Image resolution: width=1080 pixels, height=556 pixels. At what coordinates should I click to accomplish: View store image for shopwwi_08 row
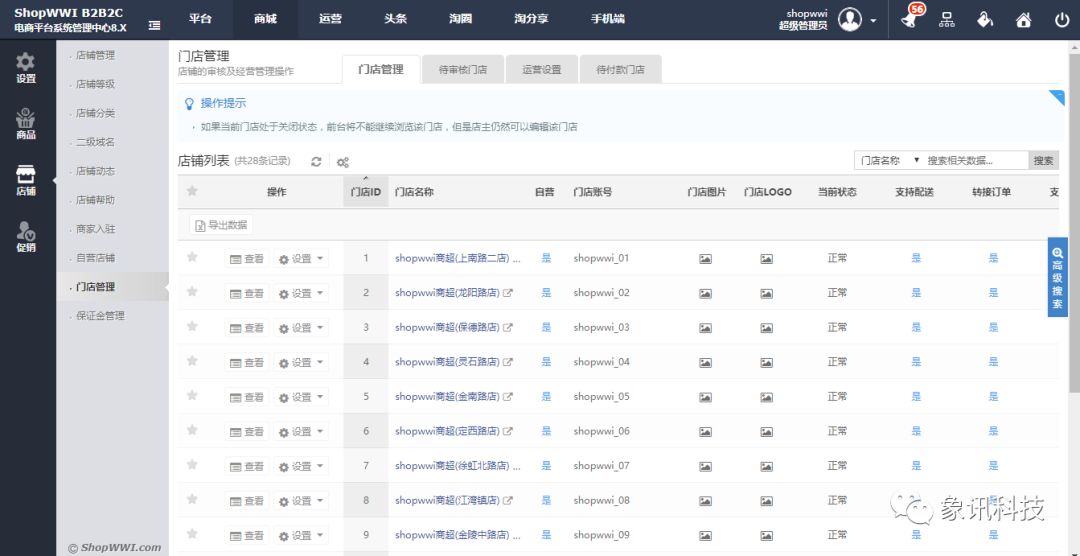pyautogui.click(x=705, y=501)
